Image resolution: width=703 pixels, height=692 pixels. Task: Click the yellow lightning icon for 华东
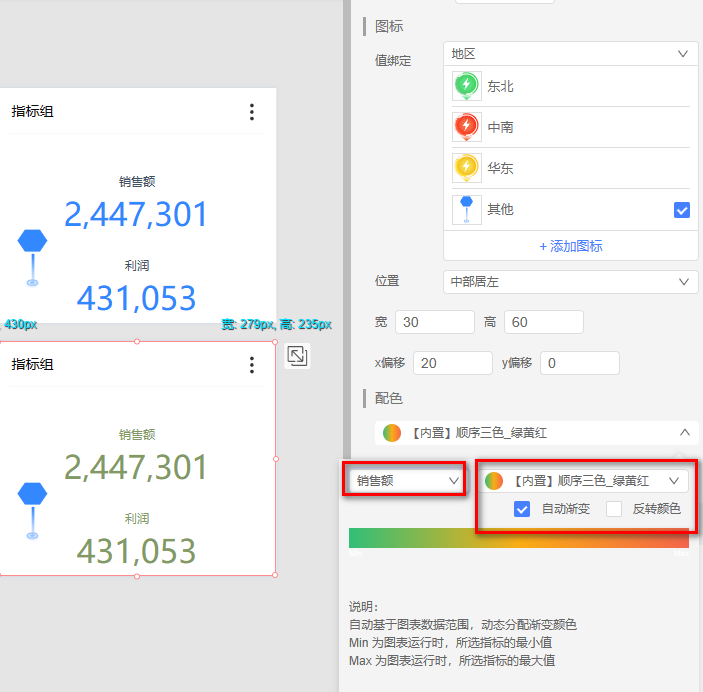(466, 168)
